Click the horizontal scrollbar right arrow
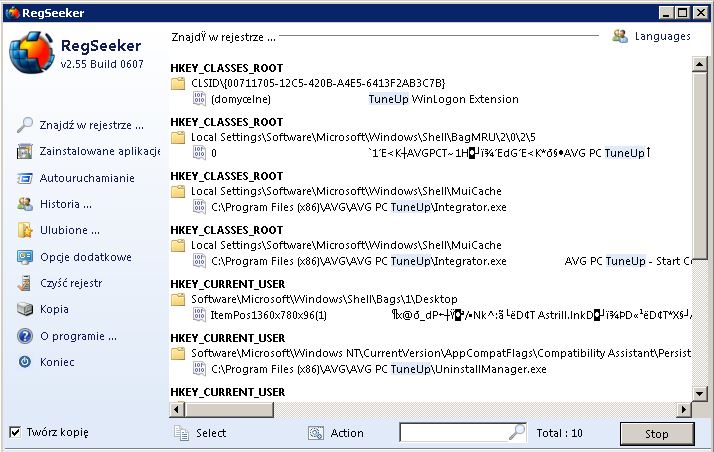Viewport: 714px width, 452px height. pyautogui.click(x=683, y=410)
